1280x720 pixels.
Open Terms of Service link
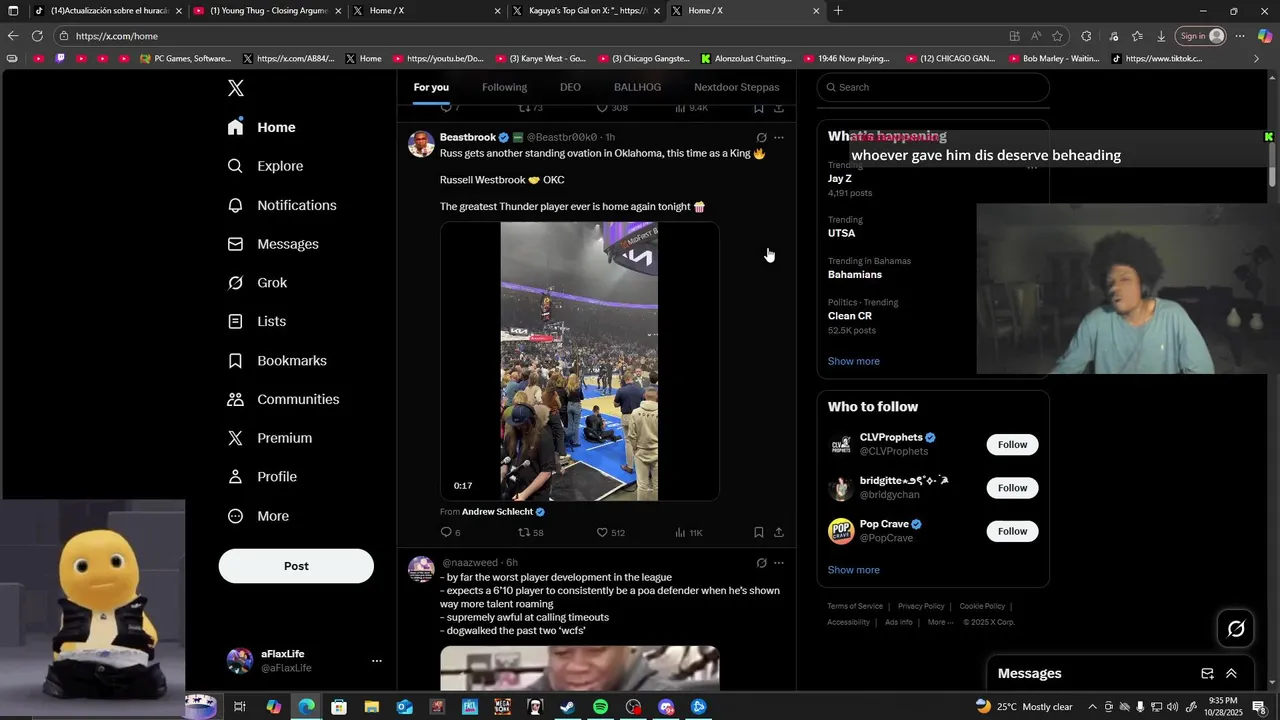click(855, 606)
